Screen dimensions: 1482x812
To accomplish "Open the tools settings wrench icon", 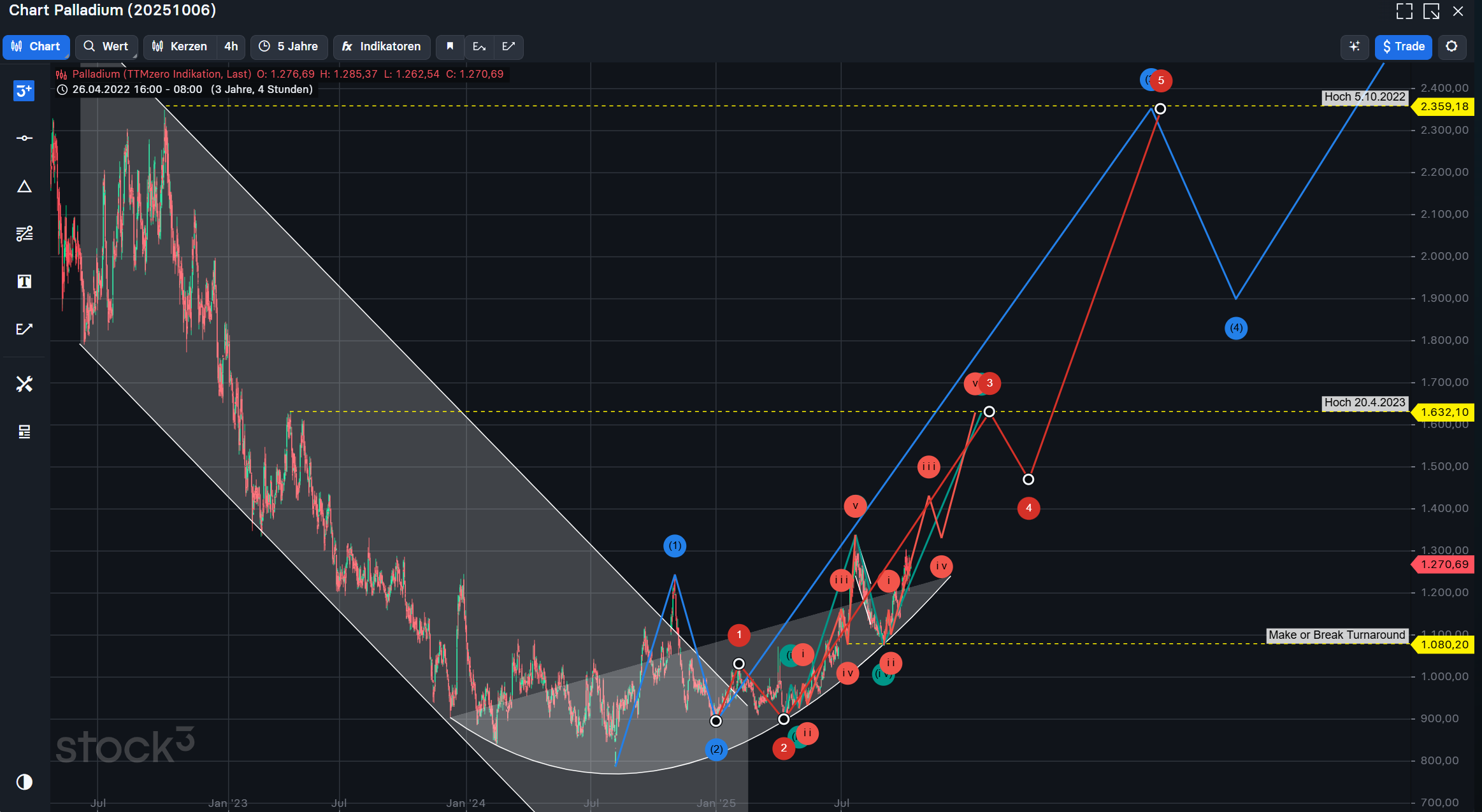I will [x=24, y=384].
